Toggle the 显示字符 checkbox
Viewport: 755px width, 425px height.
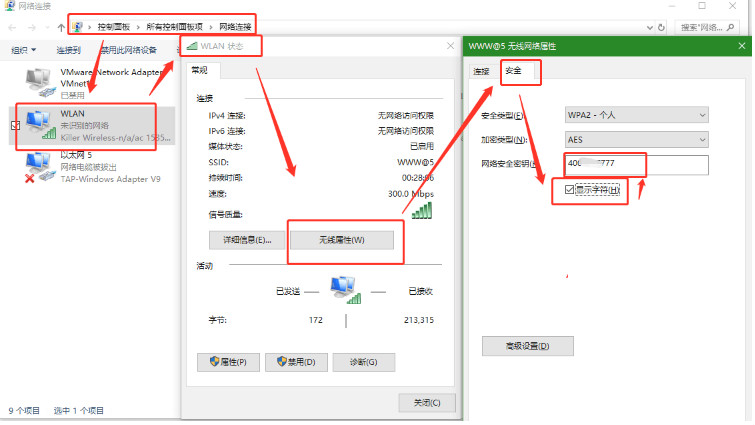point(570,190)
